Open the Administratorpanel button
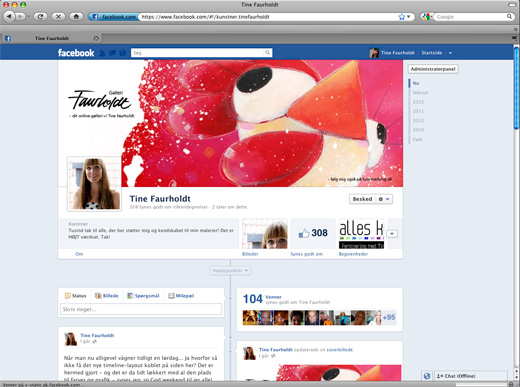 click(433, 69)
